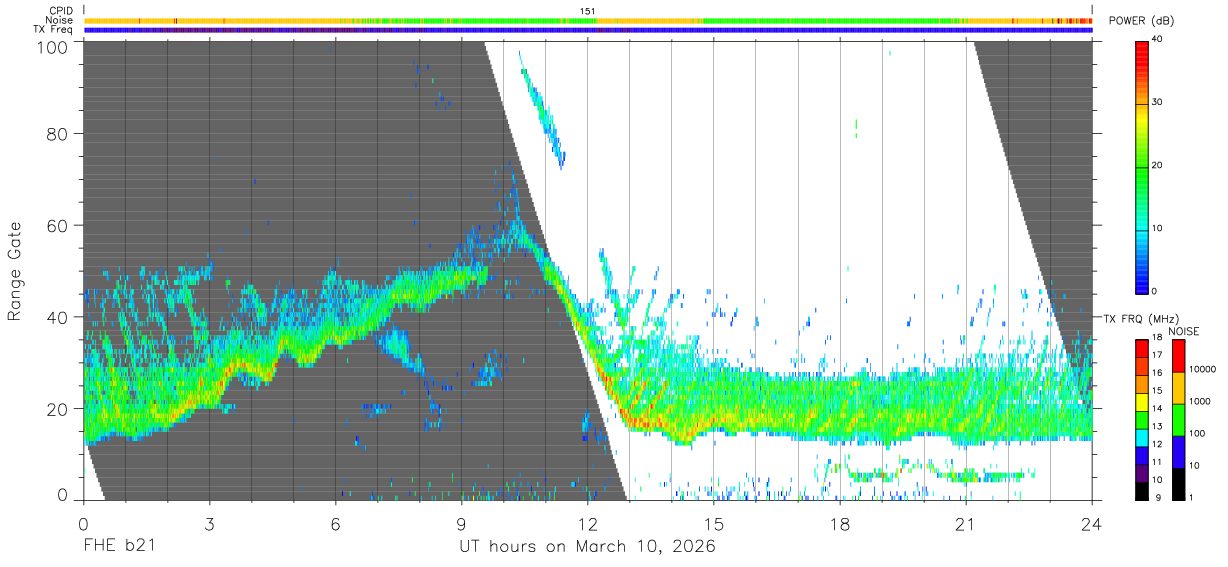Click the 6 tick on UT hours axis
The width and height of the screenshot is (1228, 567).
point(335,524)
